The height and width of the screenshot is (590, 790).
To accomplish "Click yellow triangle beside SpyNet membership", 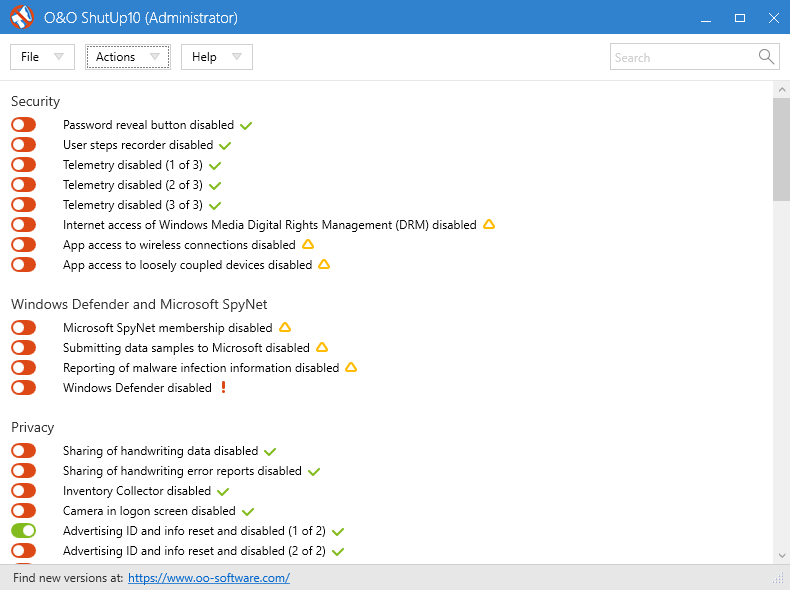I will click(x=285, y=327).
